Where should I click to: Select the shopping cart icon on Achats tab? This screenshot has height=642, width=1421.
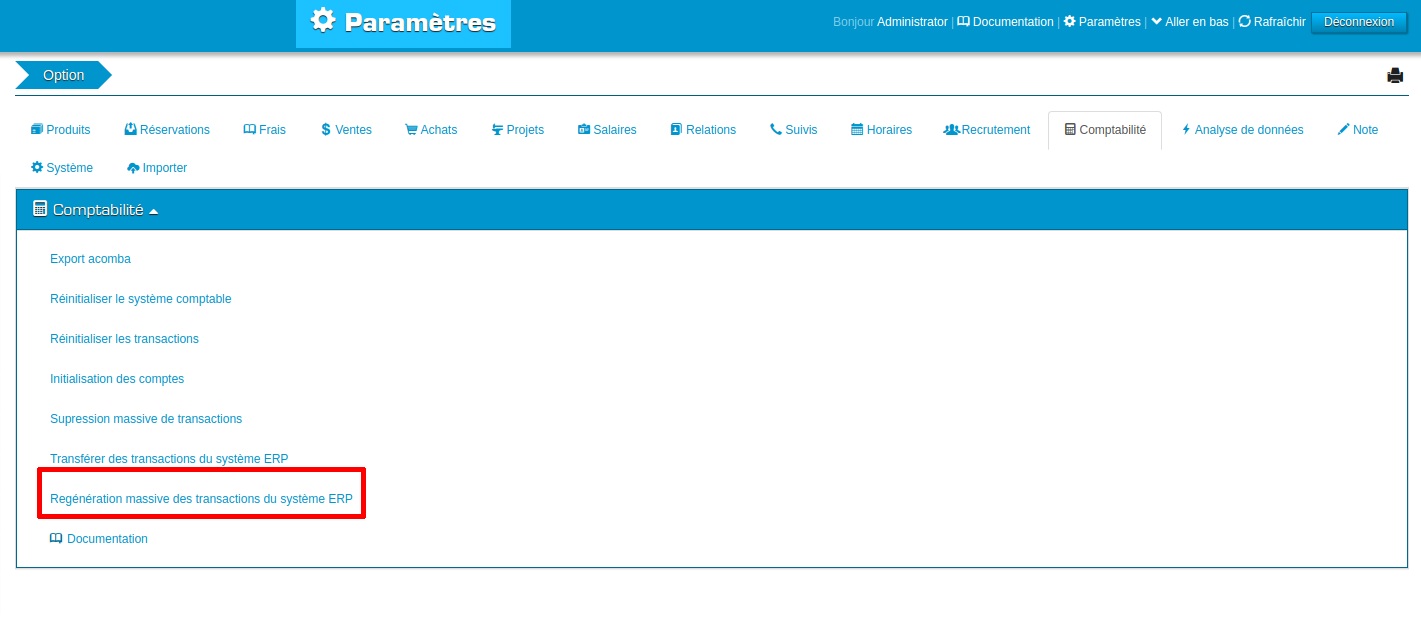pos(409,129)
